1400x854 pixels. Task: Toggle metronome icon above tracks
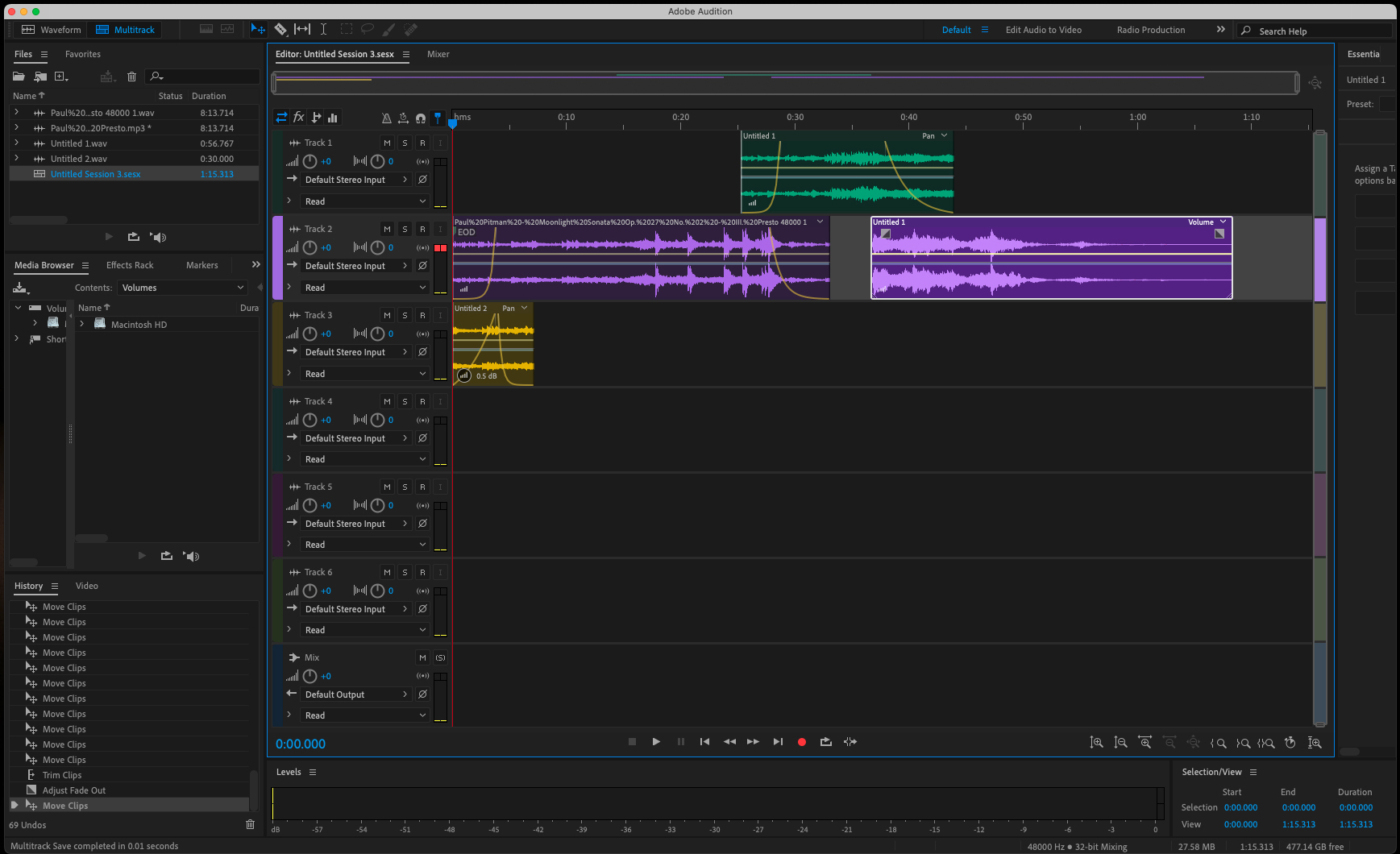click(x=386, y=118)
